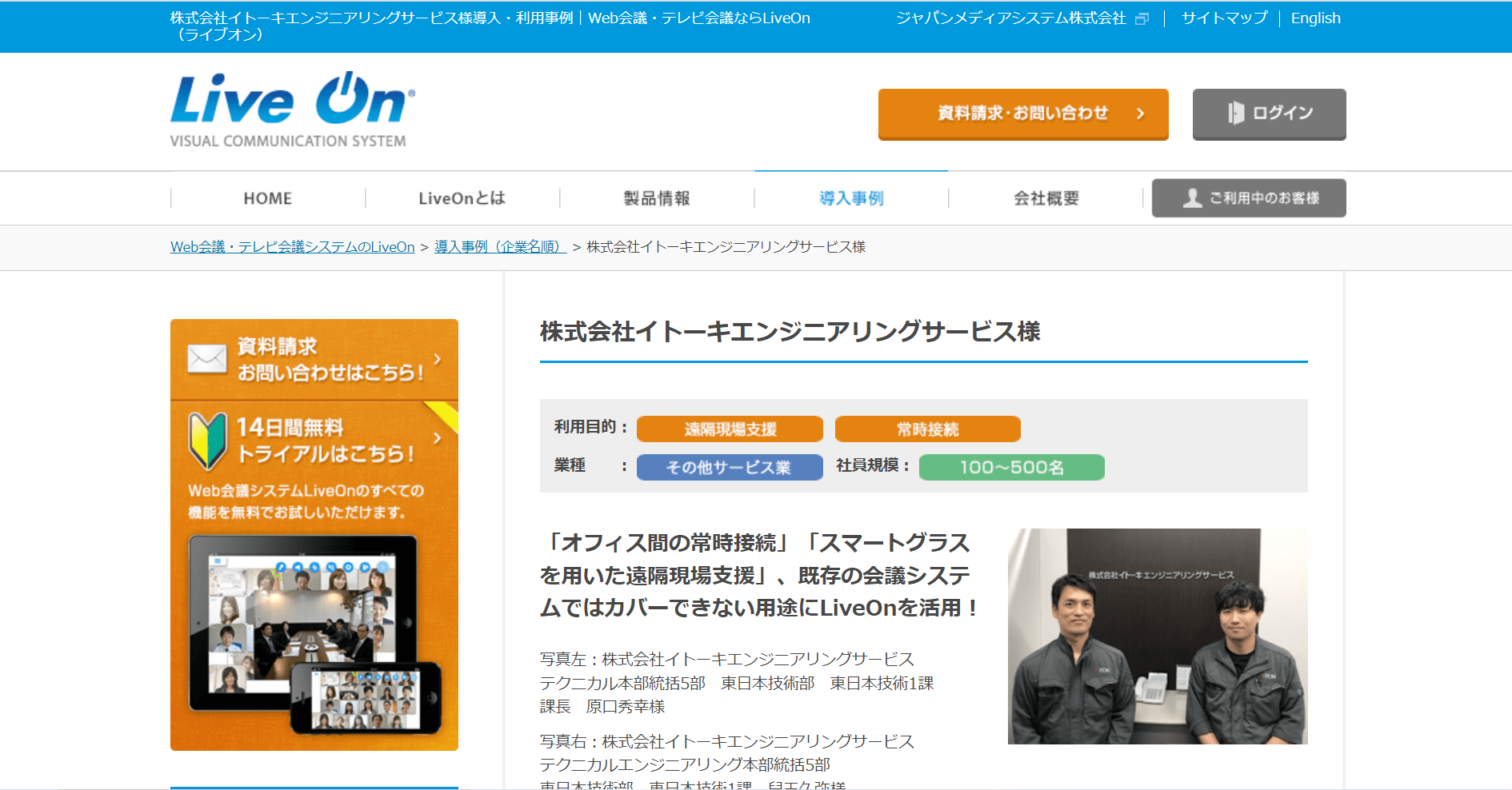Screen dimensions: 1512x790
Task: Click the photo of two employees
Action: pyautogui.click(x=1158, y=636)
